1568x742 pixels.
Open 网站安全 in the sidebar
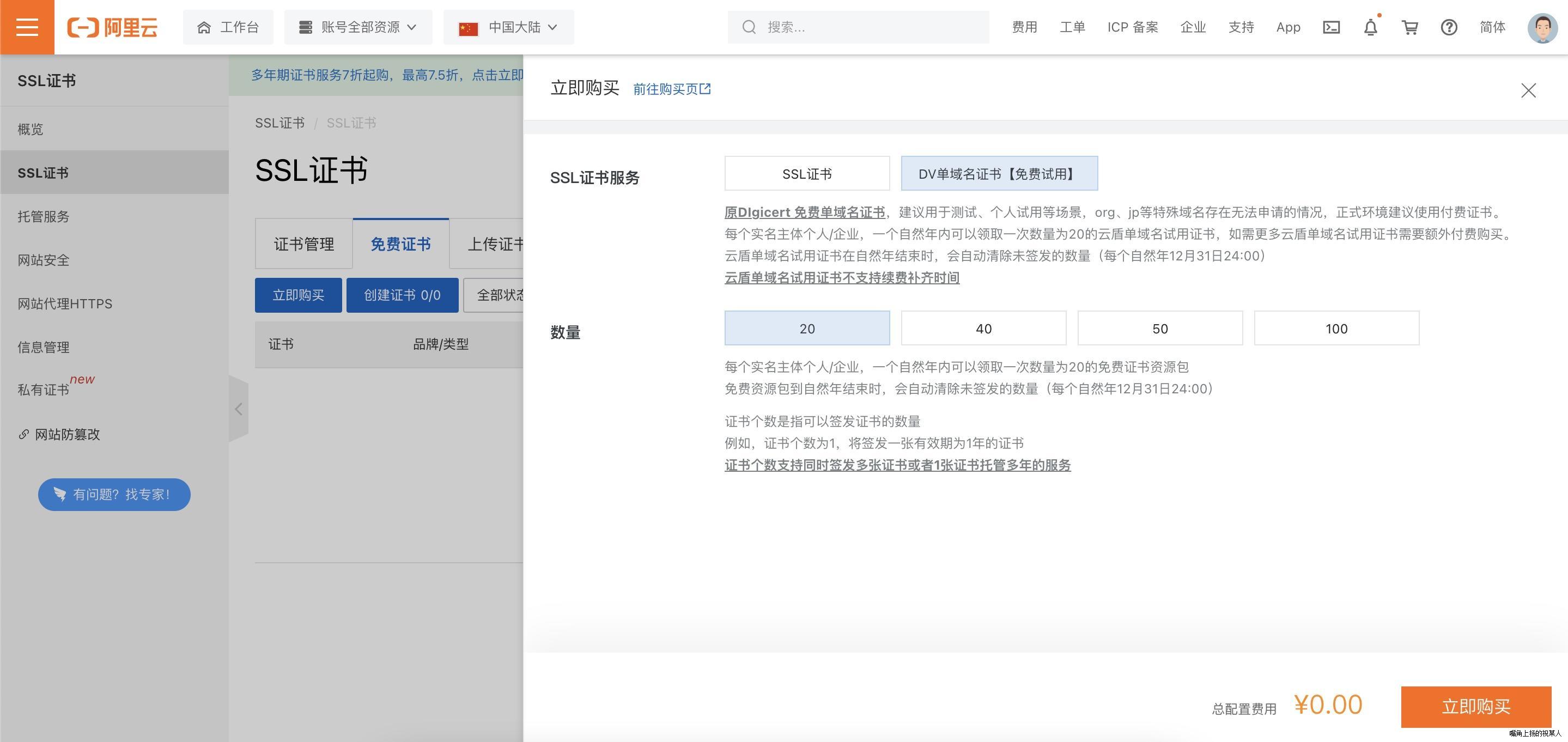(x=114, y=260)
